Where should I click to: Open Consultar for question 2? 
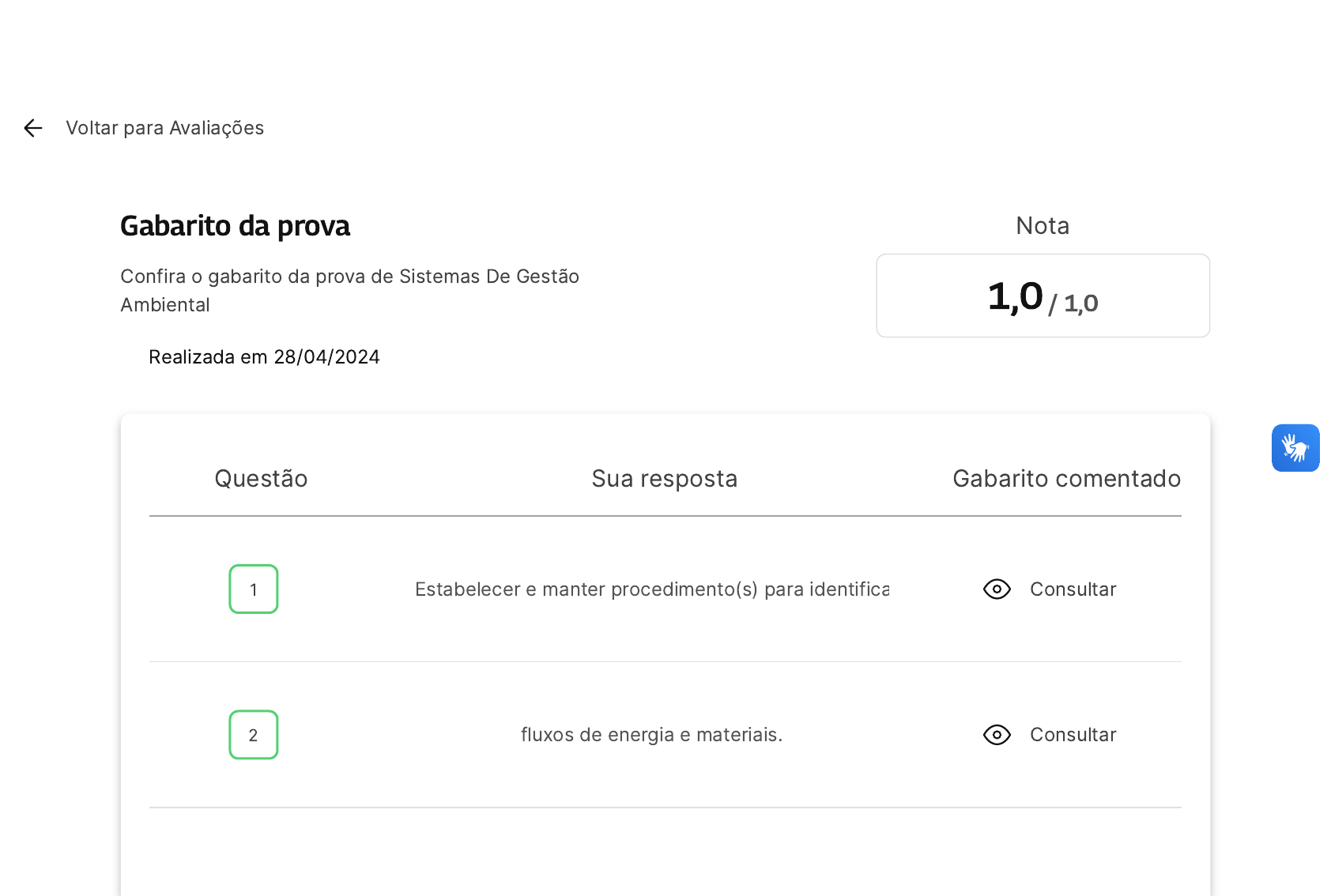point(1073,735)
